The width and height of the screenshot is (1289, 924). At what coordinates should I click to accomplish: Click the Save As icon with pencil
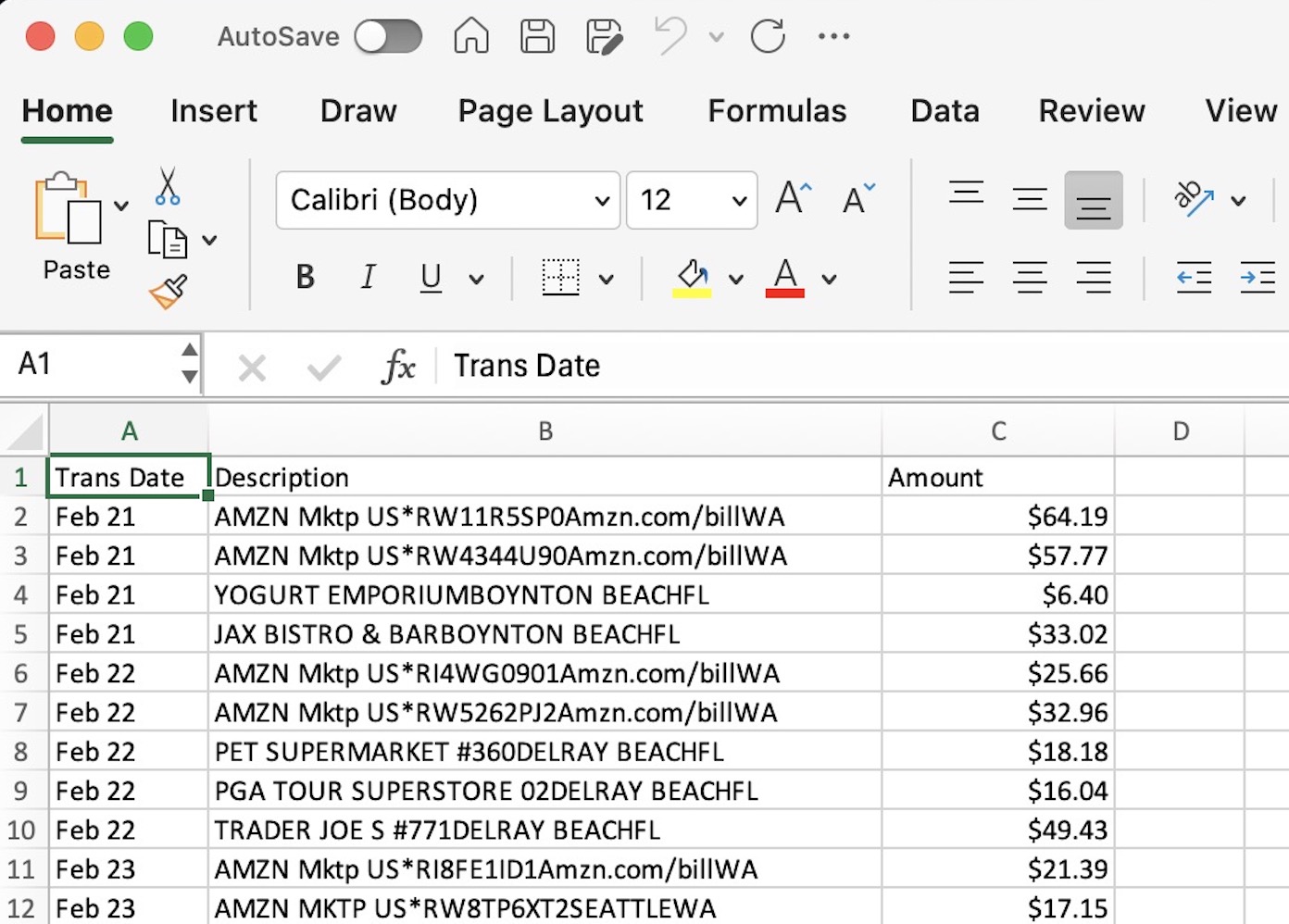(604, 37)
